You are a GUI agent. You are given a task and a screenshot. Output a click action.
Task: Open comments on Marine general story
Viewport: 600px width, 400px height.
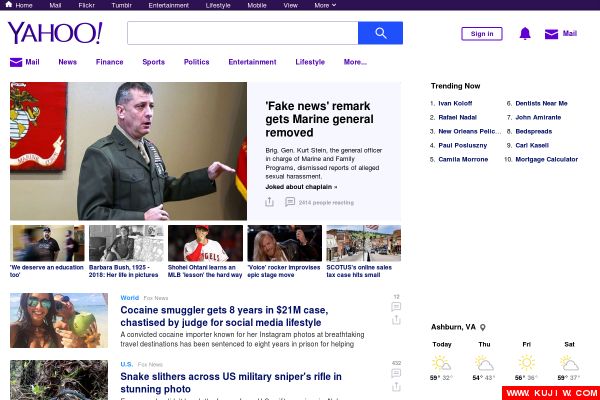pyautogui.click(x=290, y=202)
